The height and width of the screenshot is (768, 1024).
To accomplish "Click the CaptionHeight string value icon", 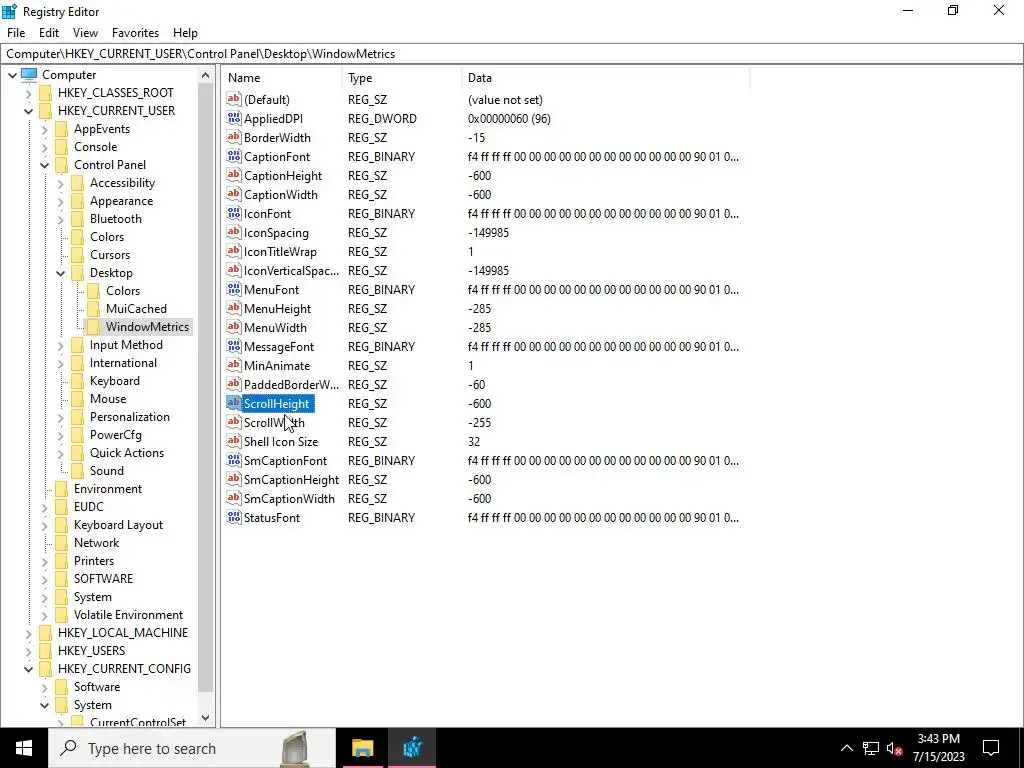I will [234, 175].
